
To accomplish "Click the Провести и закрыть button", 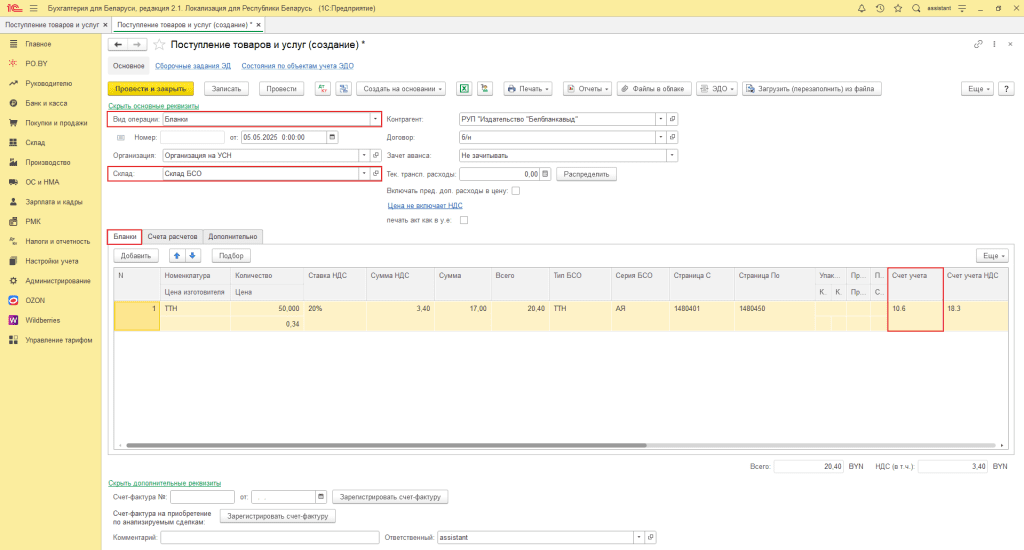I will [x=151, y=89].
